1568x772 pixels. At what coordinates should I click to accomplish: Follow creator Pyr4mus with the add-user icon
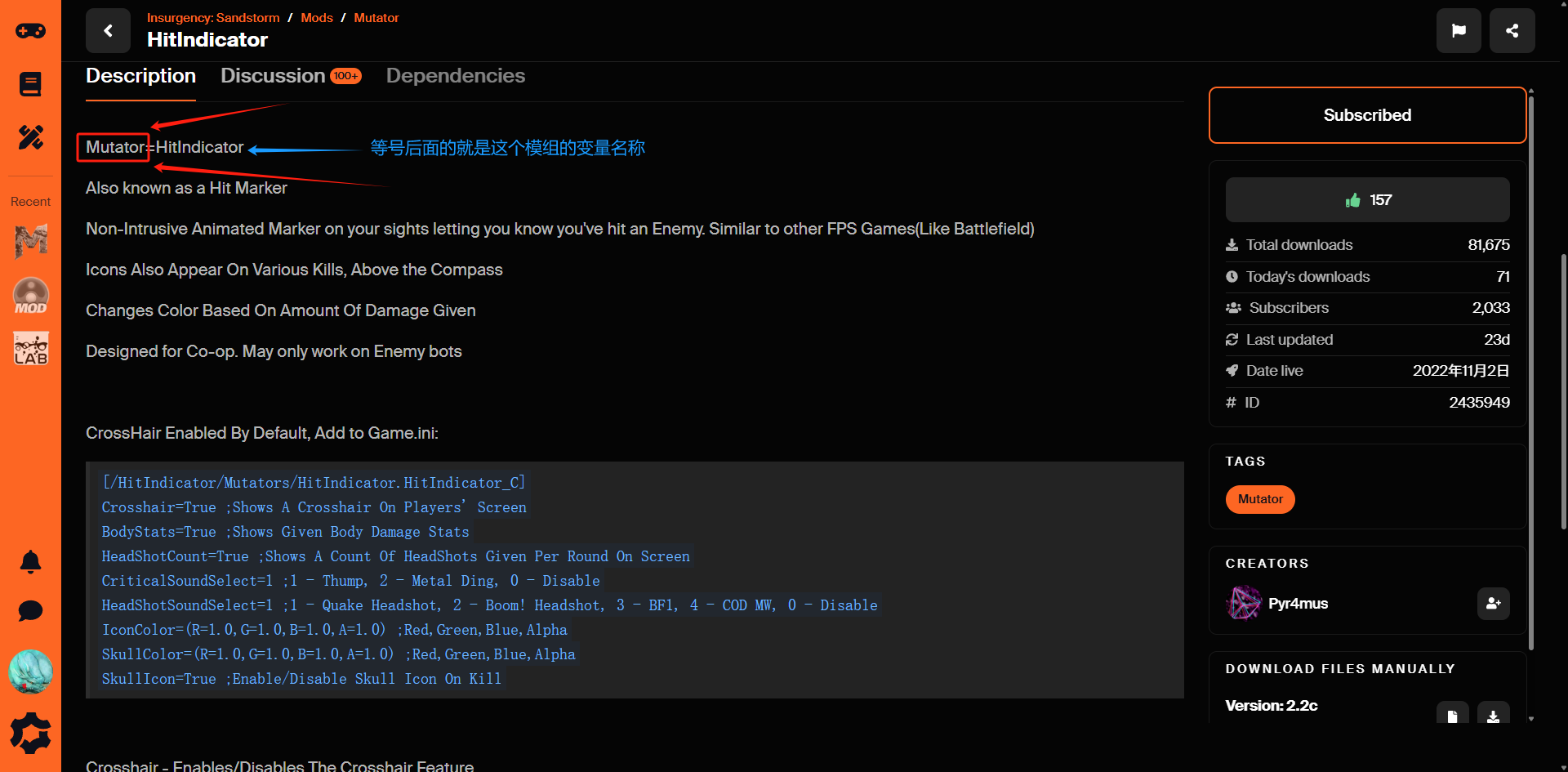click(x=1493, y=604)
